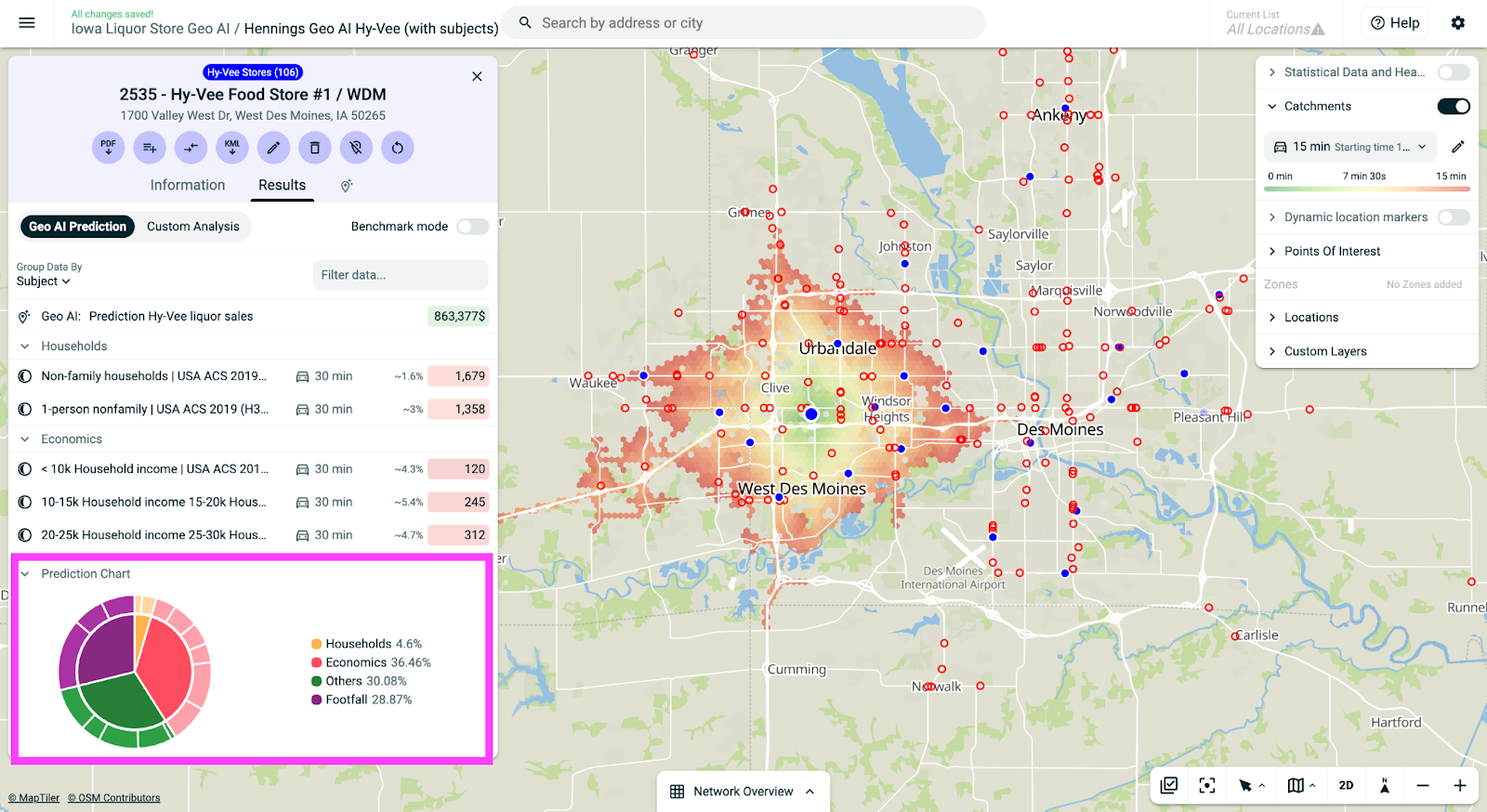1487x812 pixels.
Task: Click the Footfall legend color swatch
Action: [x=317, y=700]
